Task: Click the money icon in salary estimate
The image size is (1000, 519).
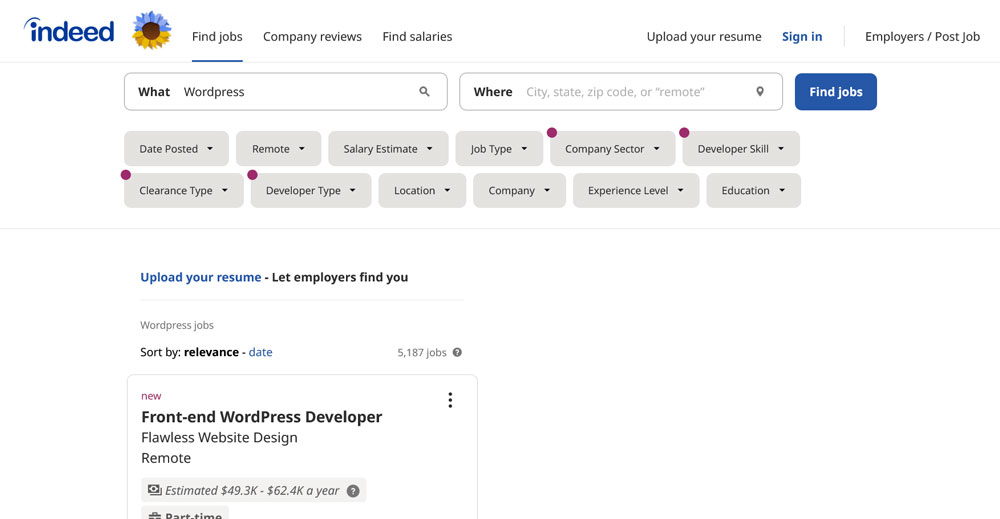Action: (x=154, y=490)
